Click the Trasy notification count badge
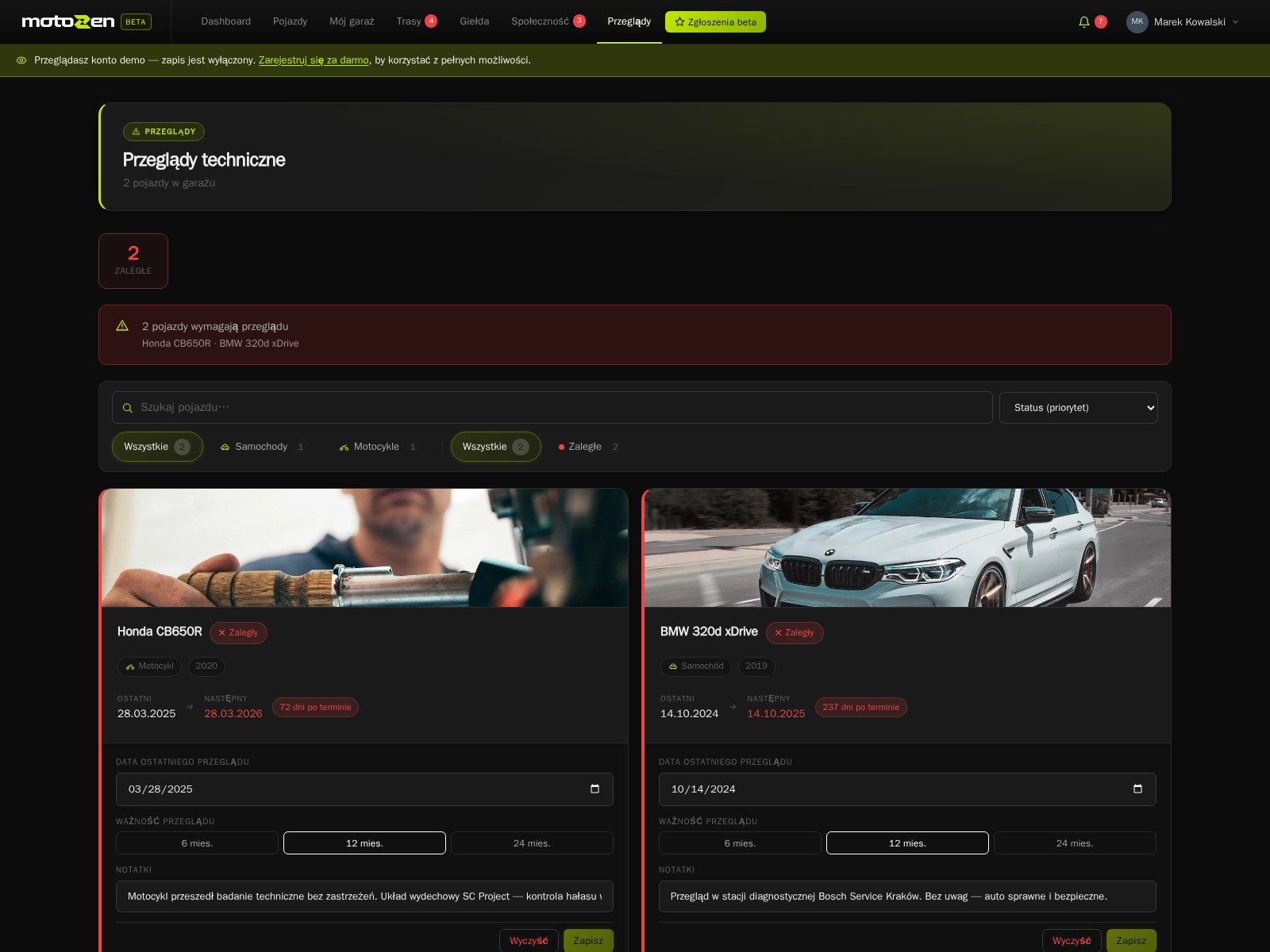 431,21
